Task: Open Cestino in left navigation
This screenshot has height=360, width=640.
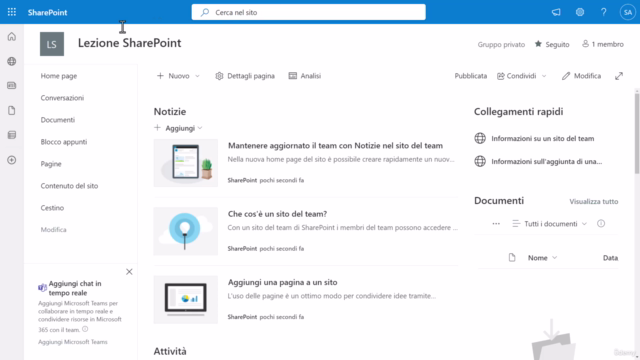Action: tap(52, 208)
